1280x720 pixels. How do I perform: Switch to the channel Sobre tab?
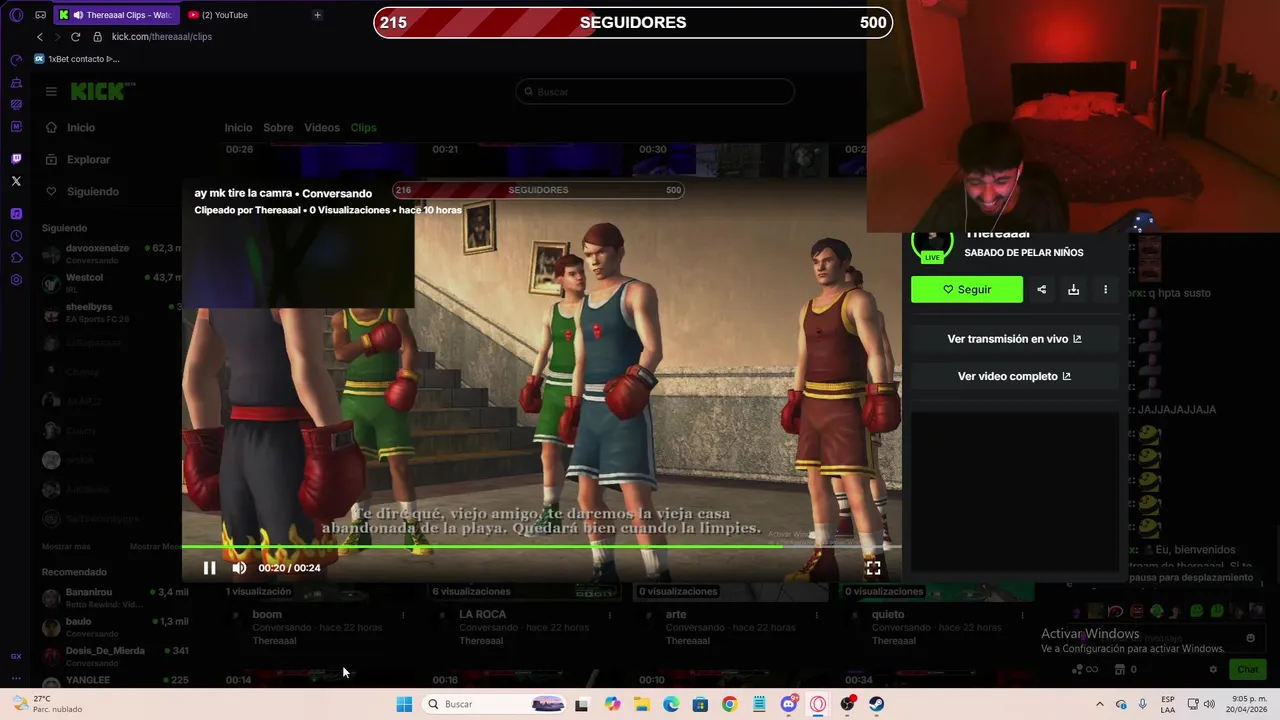pos(278,128)
